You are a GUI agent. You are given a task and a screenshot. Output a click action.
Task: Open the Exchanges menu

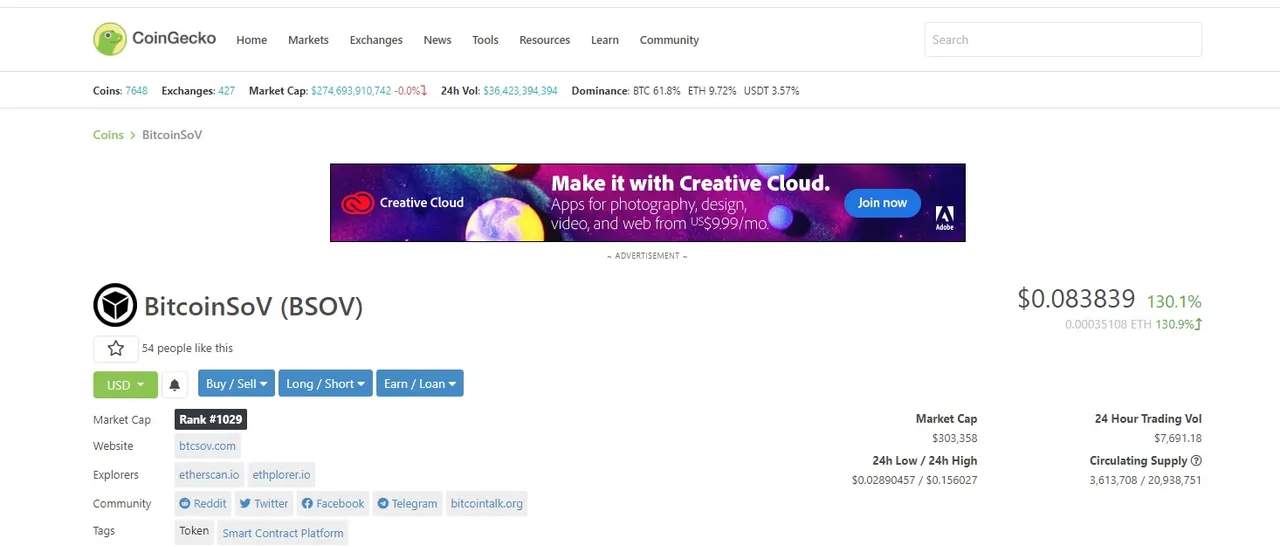pos(376,40)
